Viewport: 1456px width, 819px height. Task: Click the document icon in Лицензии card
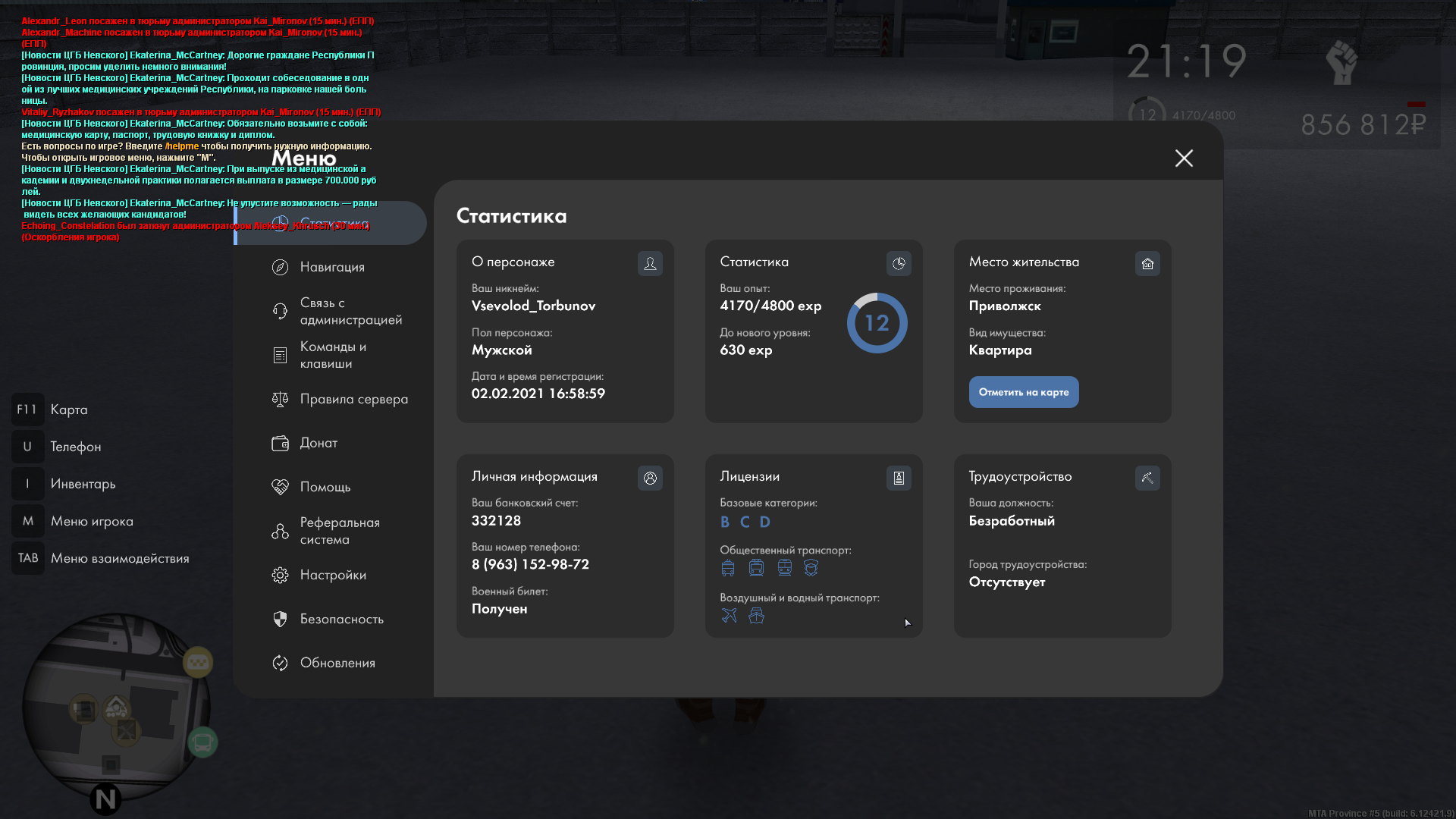coord(899,479)
